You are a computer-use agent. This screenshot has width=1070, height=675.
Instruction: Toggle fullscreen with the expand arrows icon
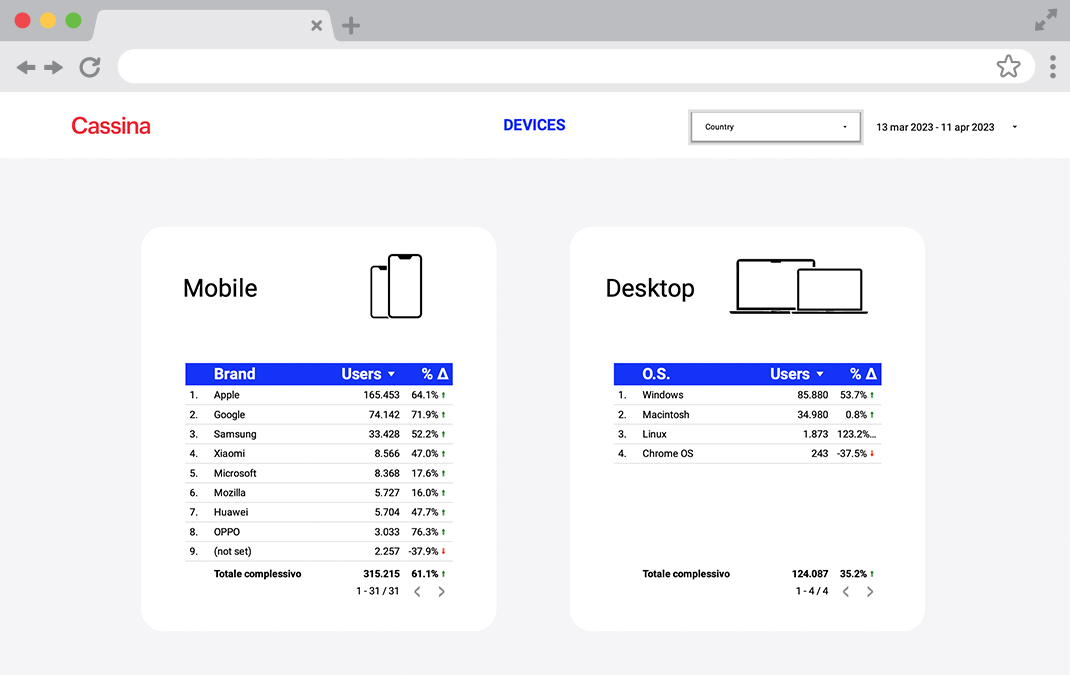tap(1045, 20)
